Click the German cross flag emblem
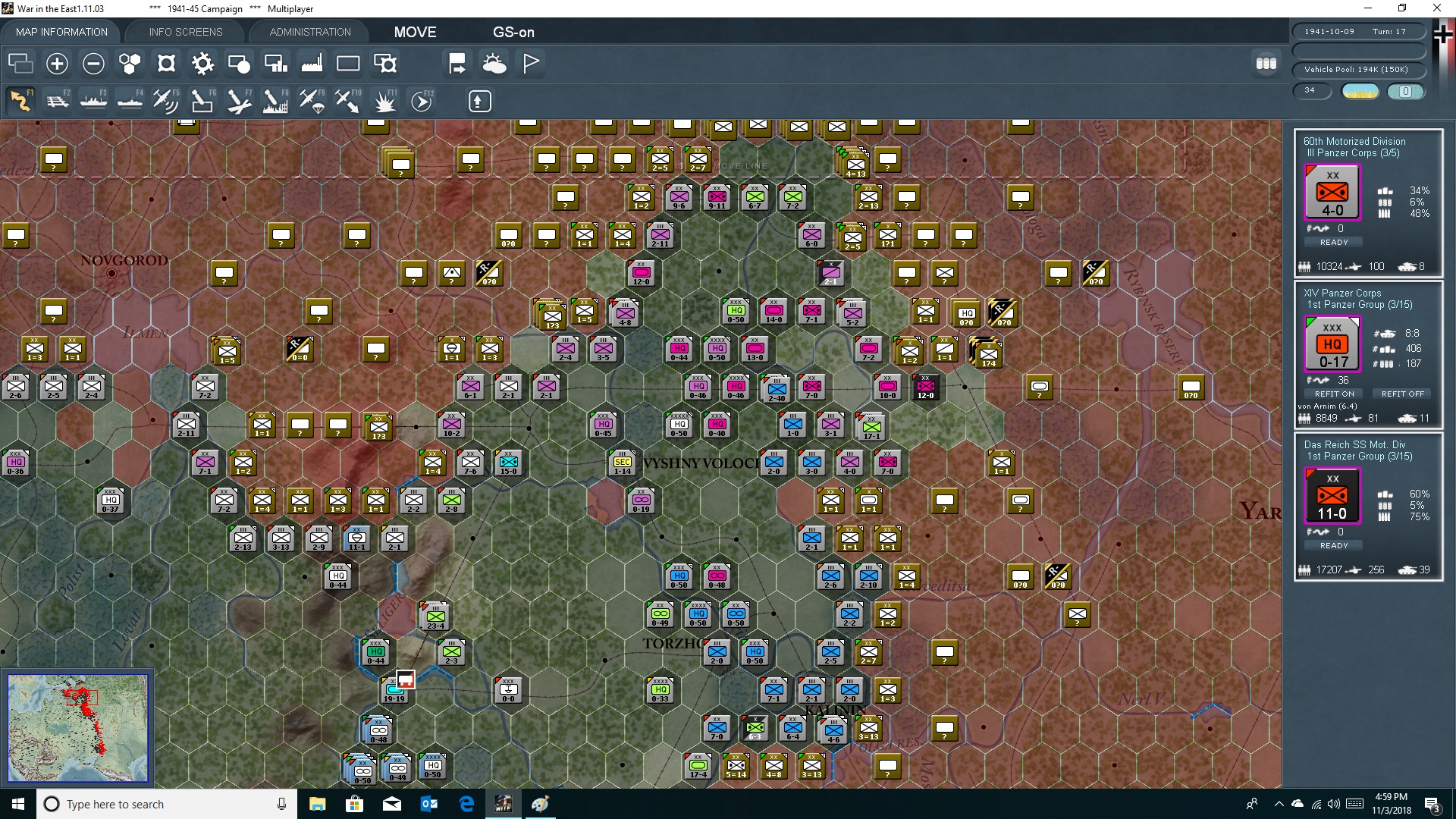 pyautogui.click(x=1442, y=36)
